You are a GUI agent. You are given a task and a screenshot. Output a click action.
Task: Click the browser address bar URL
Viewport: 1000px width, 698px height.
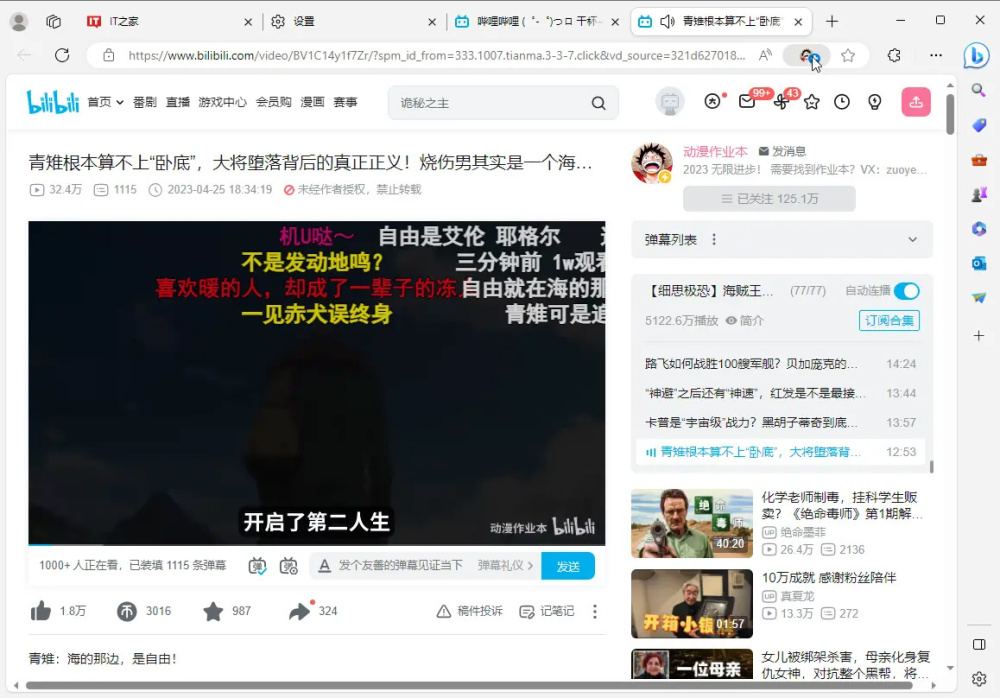437,56
